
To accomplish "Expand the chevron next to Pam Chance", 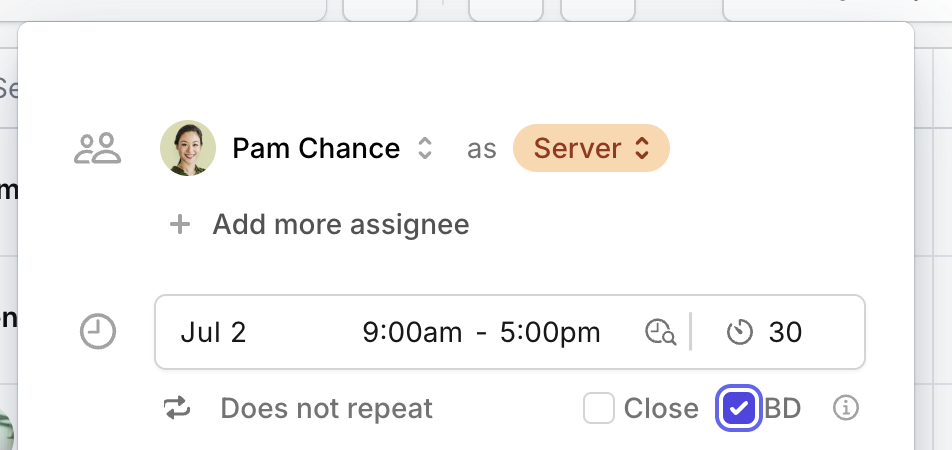I will click(x=425, y=148).
